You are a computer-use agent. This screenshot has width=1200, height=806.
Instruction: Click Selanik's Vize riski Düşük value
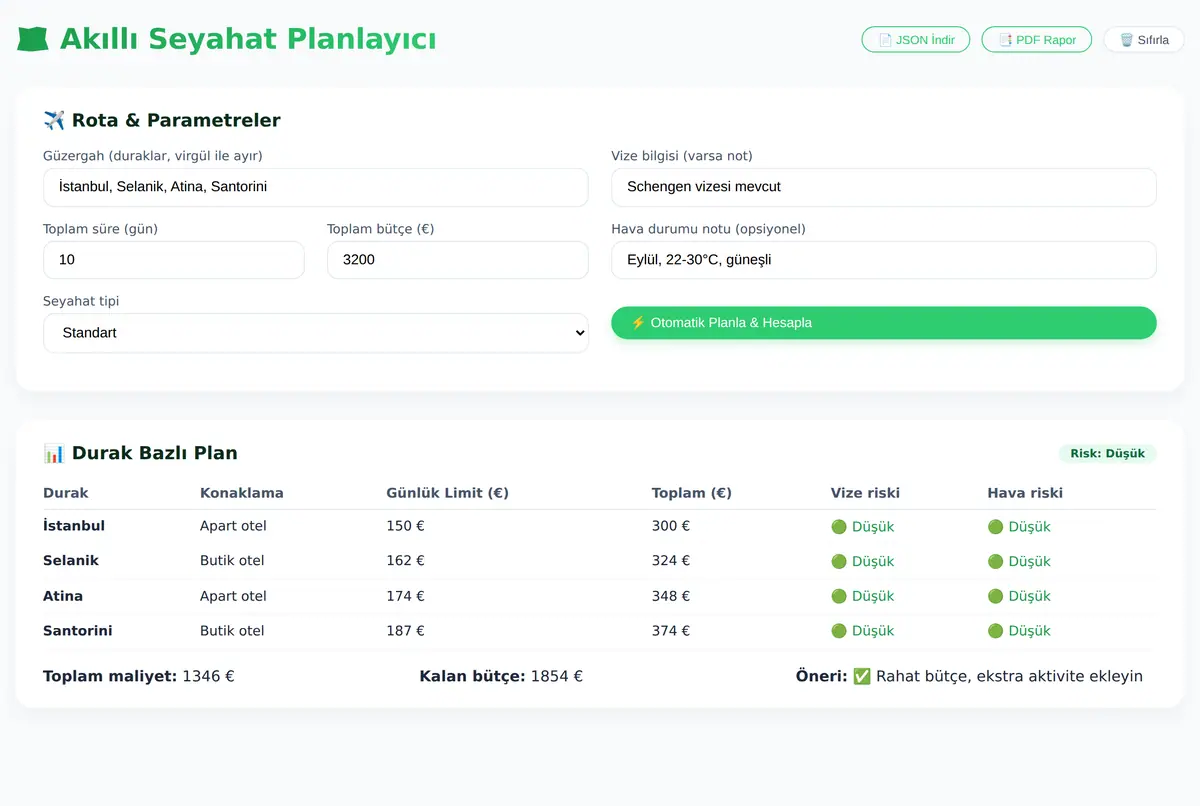click(x=863, y=562)
